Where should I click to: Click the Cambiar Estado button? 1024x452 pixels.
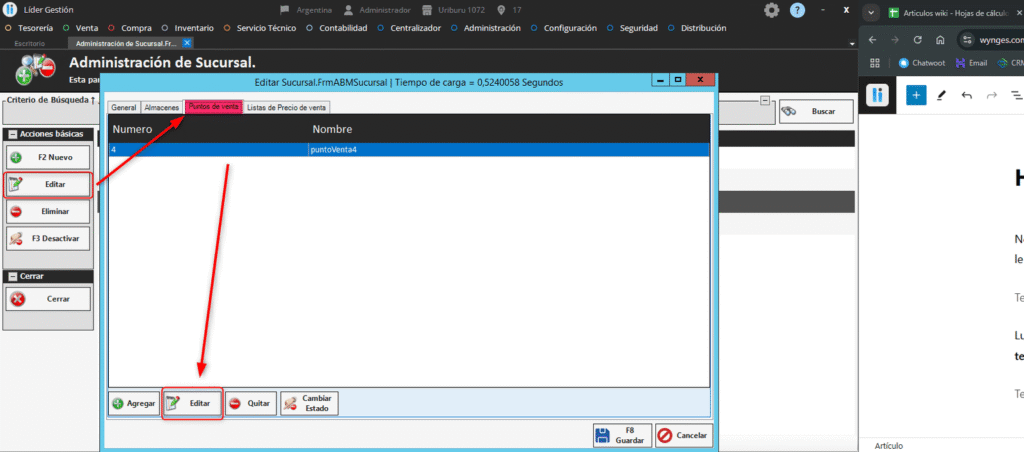coord(309,403)
